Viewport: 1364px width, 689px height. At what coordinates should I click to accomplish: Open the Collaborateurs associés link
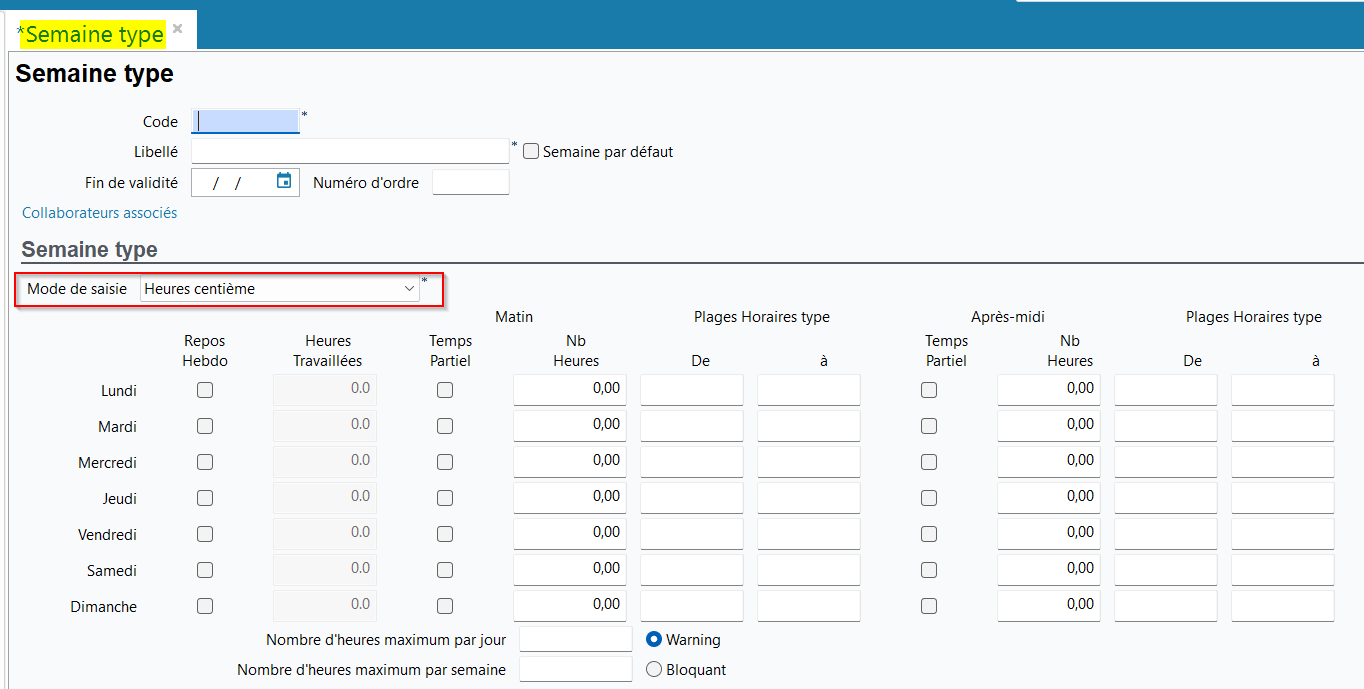tap(99, 213)
